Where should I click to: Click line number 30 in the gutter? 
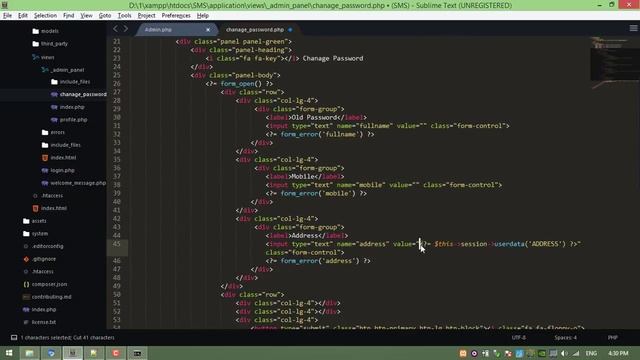tap(117, 117)
